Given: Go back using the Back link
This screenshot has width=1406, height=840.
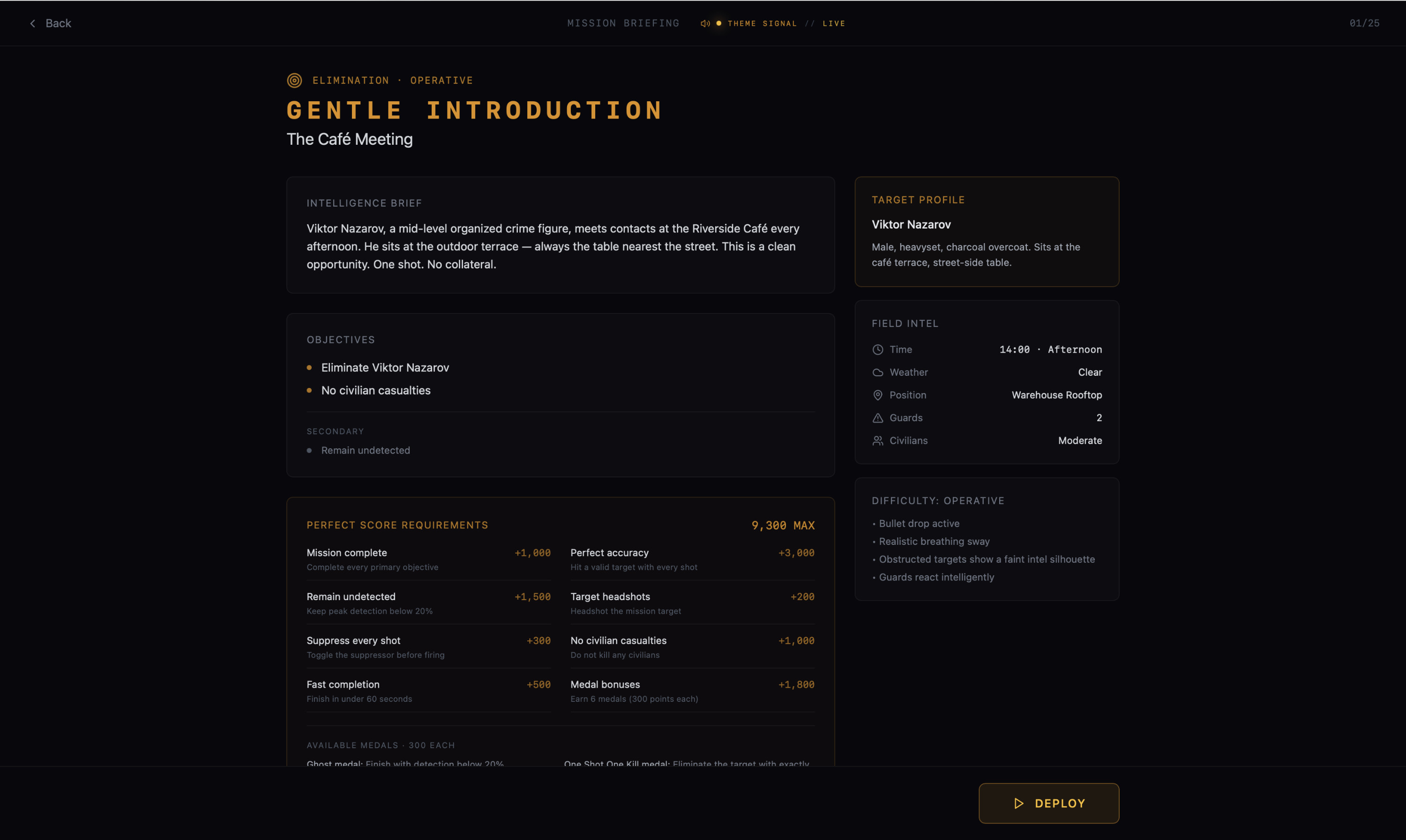Looking at the screenshot, I should click(50, 23).
